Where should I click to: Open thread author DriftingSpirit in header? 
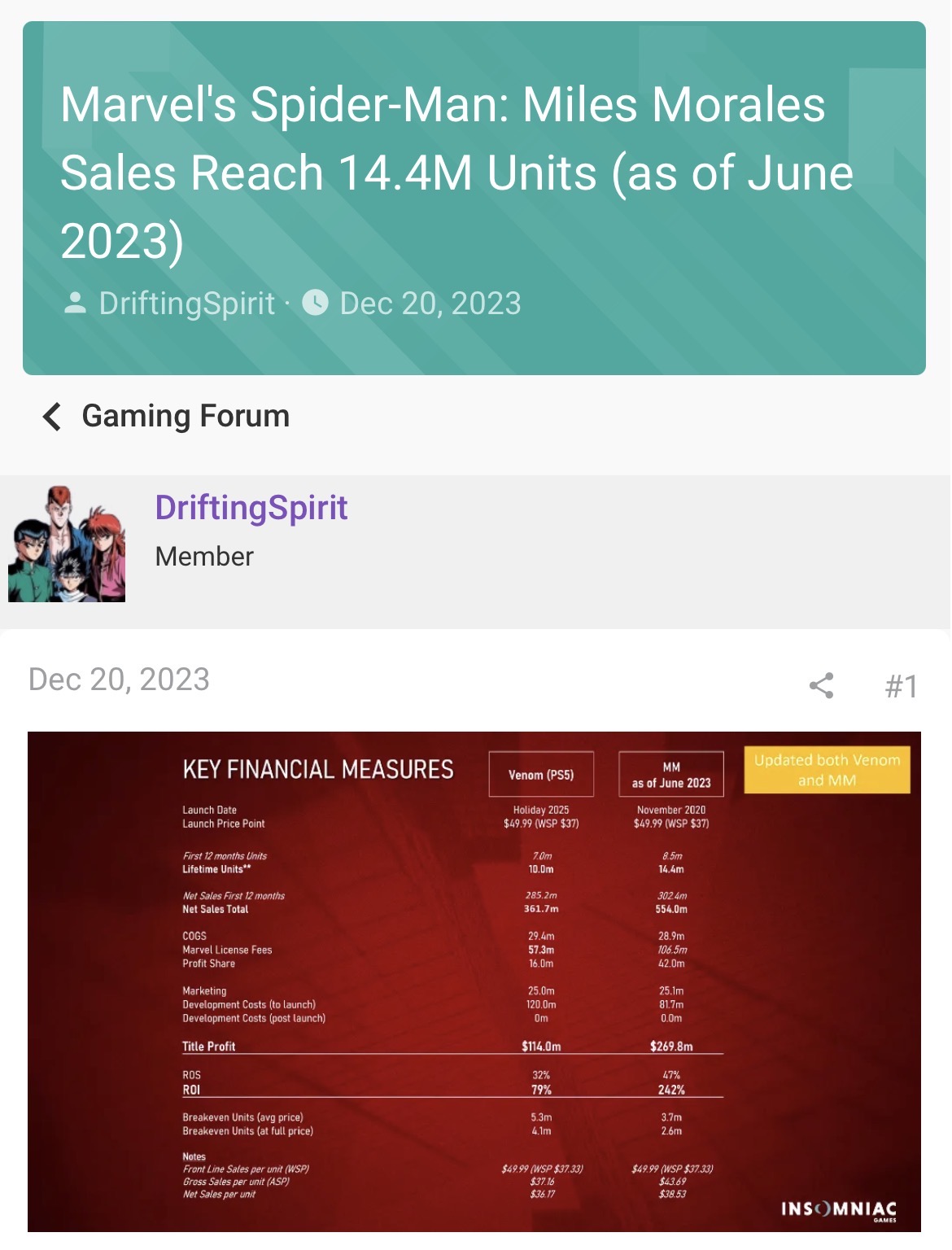(187, 304)
